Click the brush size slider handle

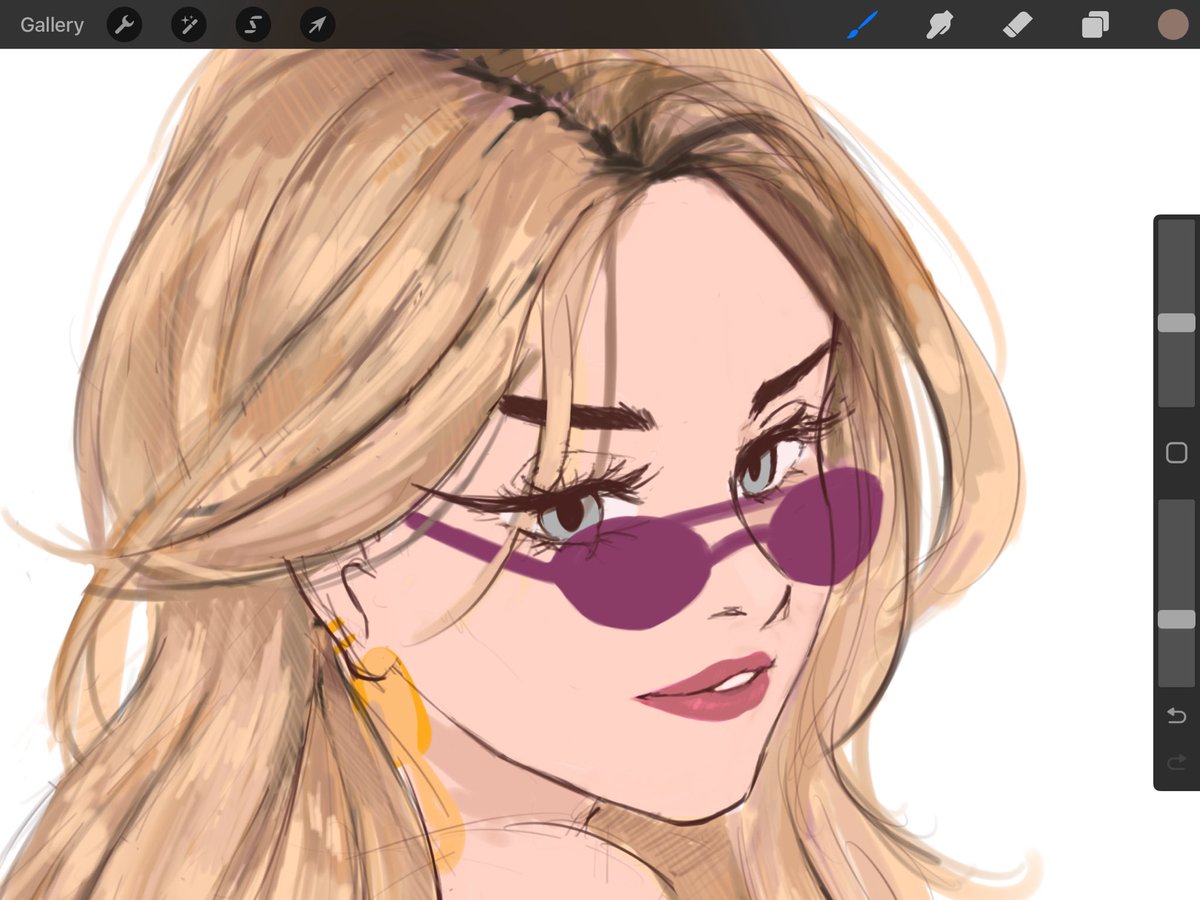coord(1176,322)
